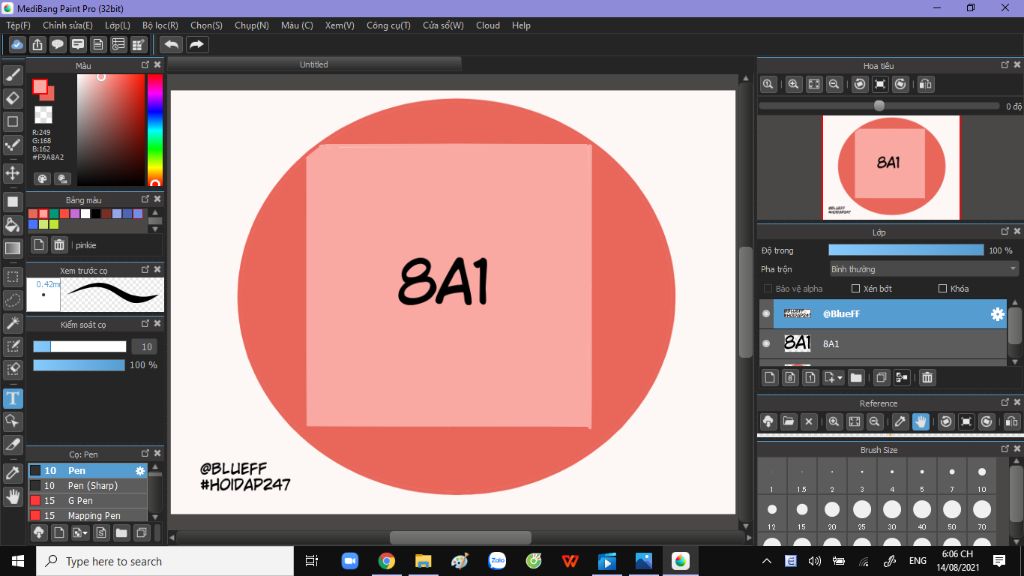Select the Eyedropper tool
Image resolution: width=1024 pixels, height=576 pixels.
pyautogui.click(x=12, y=473)
